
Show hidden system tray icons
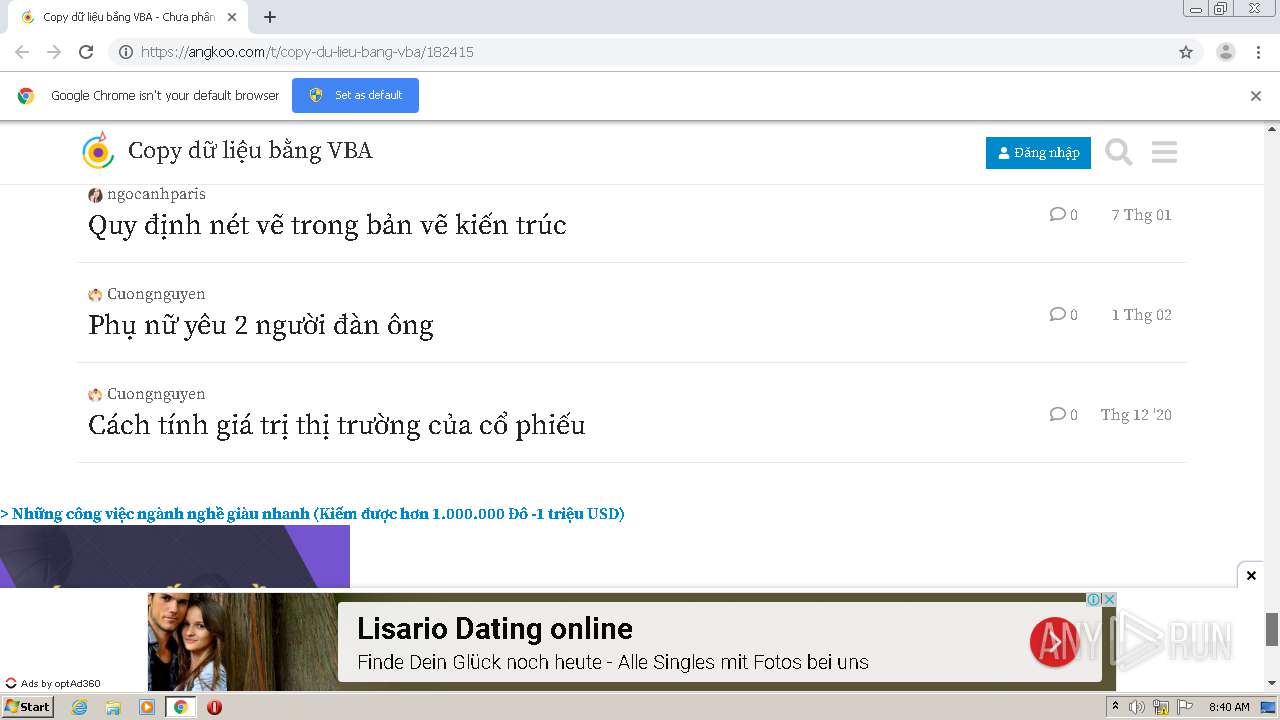click(x=1116, y=707)
